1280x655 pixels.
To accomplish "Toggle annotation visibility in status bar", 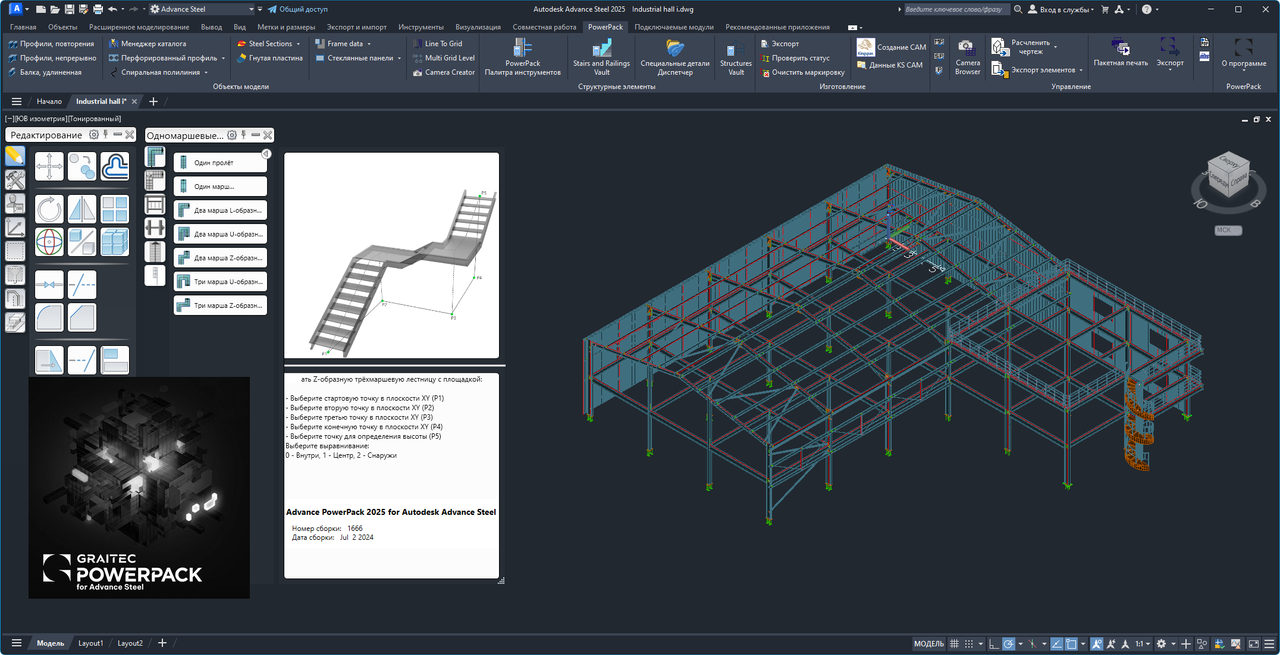I will (x=1097, y=643).
